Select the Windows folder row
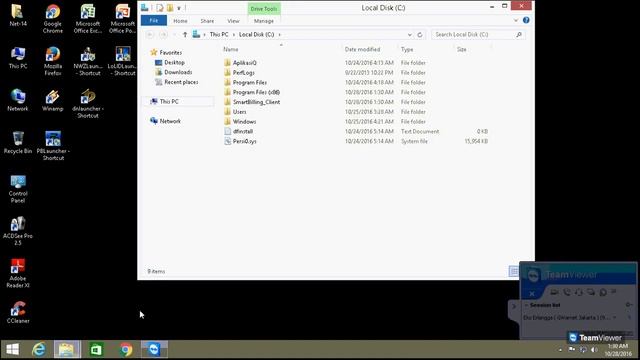The image size is (640, 360). (x=355, y=122)
